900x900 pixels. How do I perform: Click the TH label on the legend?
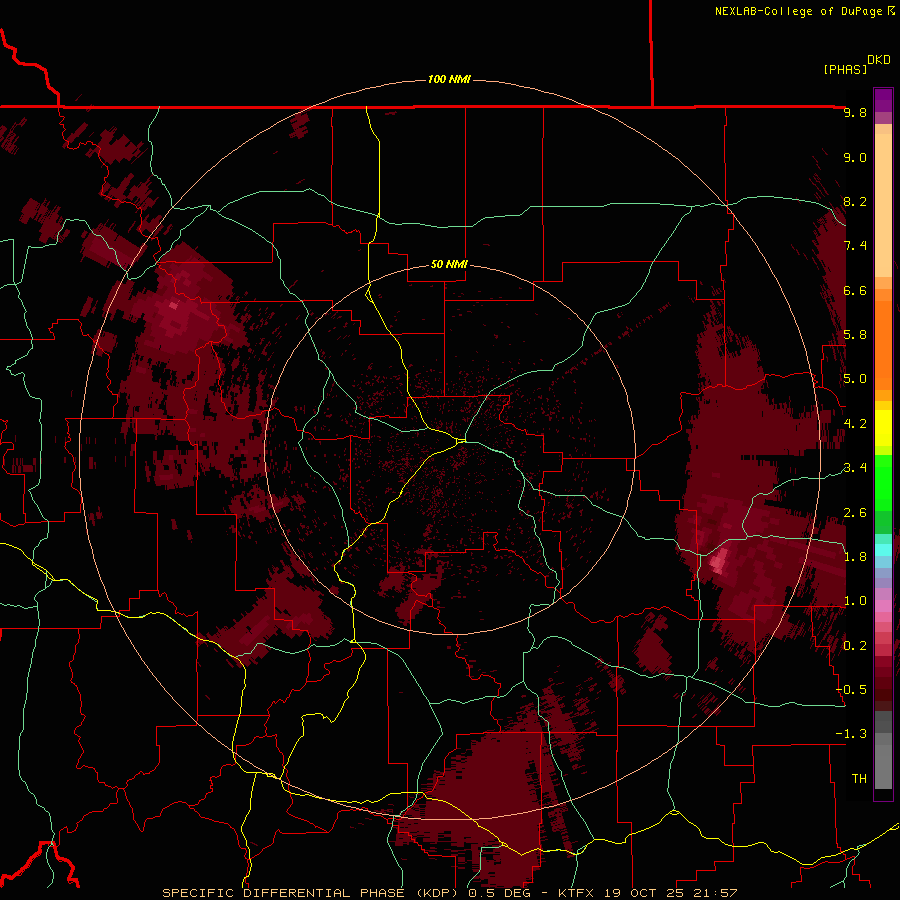point(859,779)
